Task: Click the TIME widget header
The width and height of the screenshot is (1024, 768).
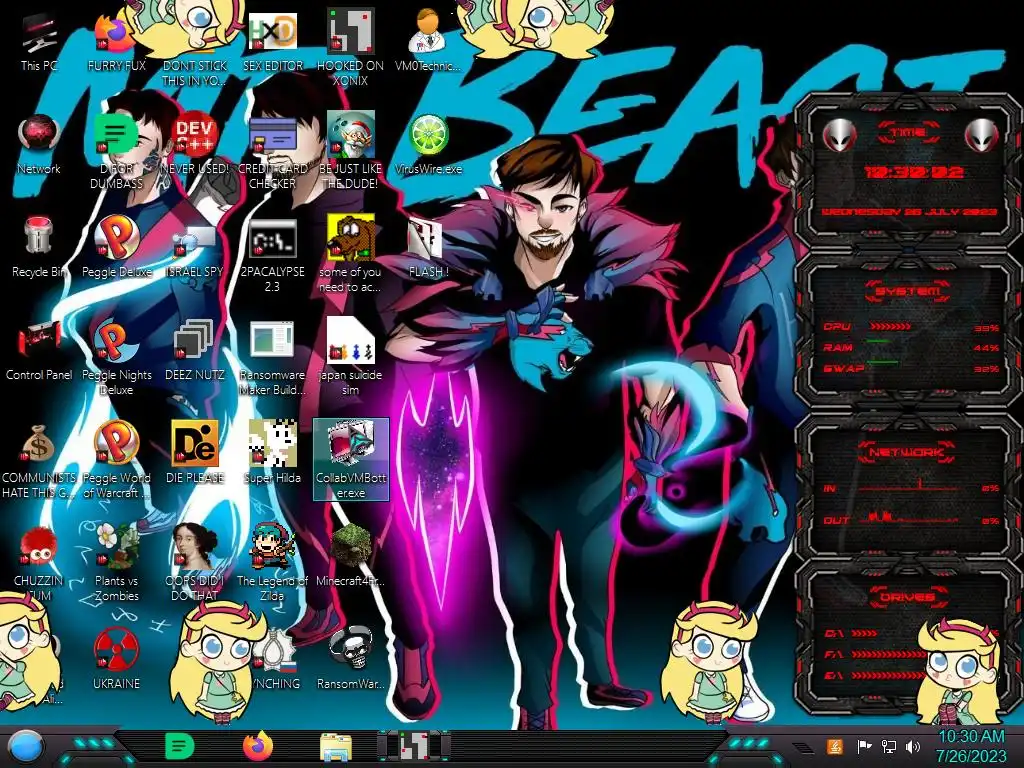Action: pyautogui.click(x=908, y=133)
